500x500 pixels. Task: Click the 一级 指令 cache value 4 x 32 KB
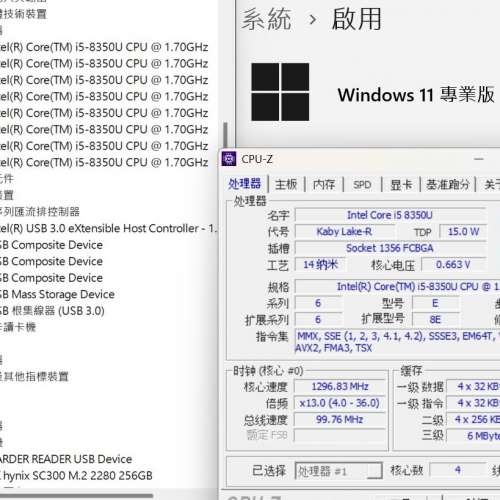(473, 403)
